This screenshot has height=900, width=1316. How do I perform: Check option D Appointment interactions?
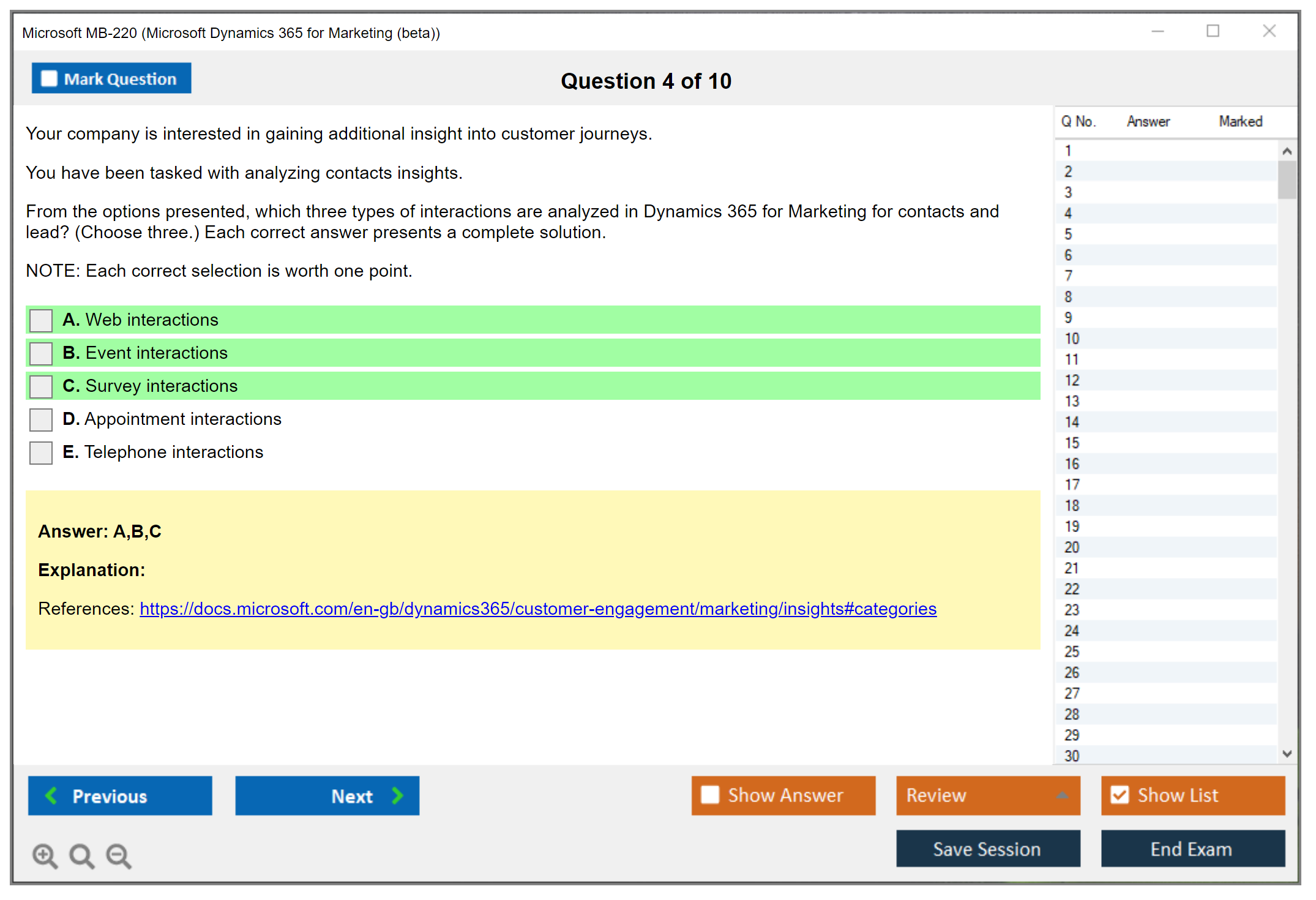click(41, 419)
